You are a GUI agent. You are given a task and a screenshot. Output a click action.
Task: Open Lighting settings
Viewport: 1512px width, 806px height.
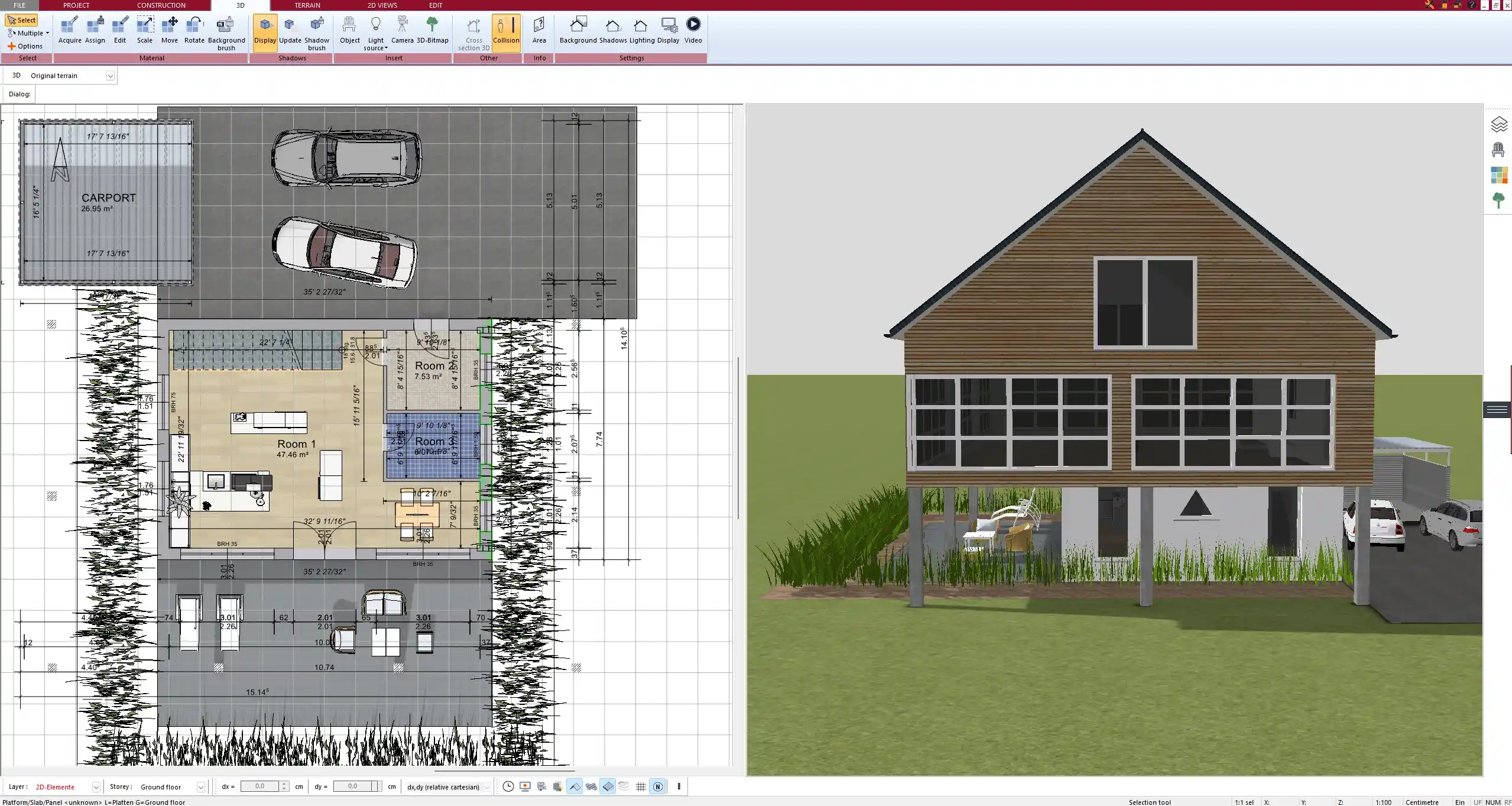point(642,30)
